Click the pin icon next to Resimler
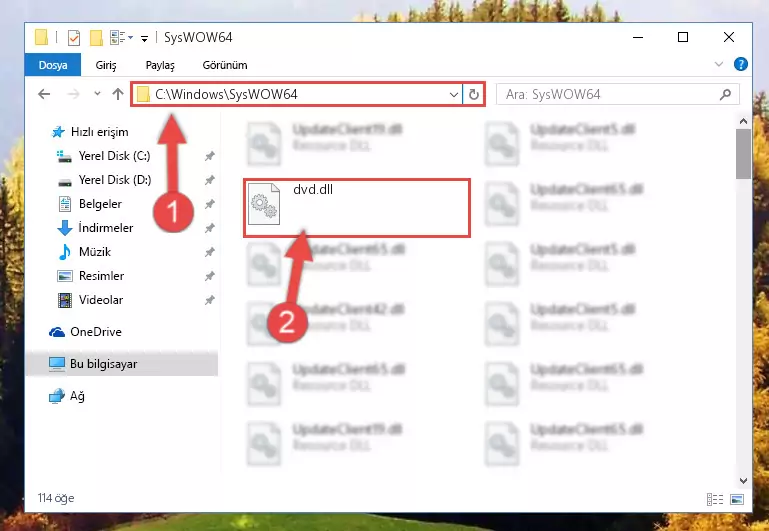The width and height of the screenshot is (769, 531). click(209, 276)
